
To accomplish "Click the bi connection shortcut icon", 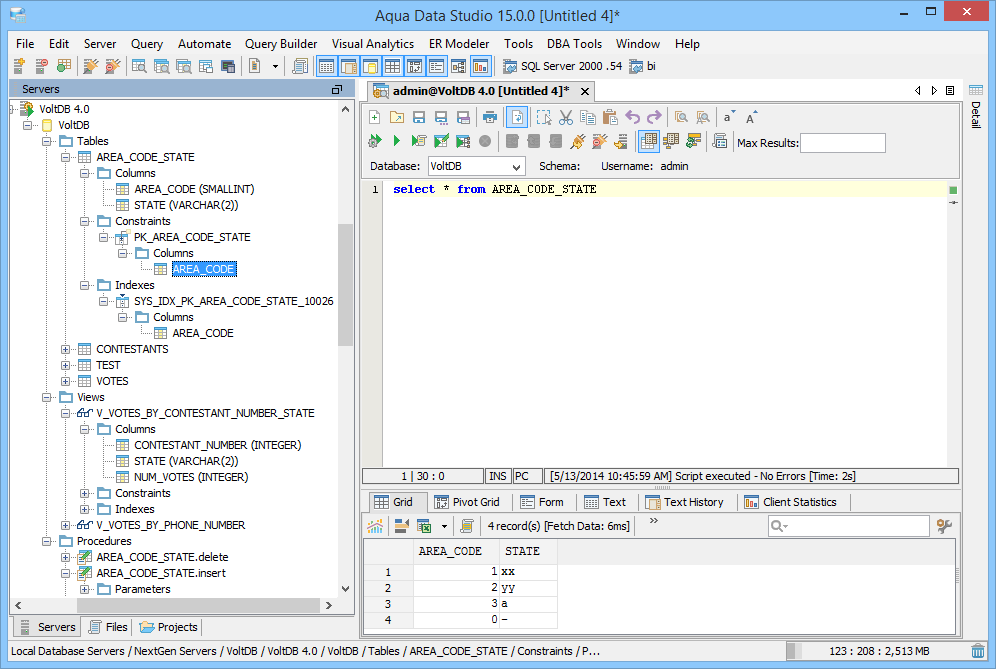I will [636, 66].
